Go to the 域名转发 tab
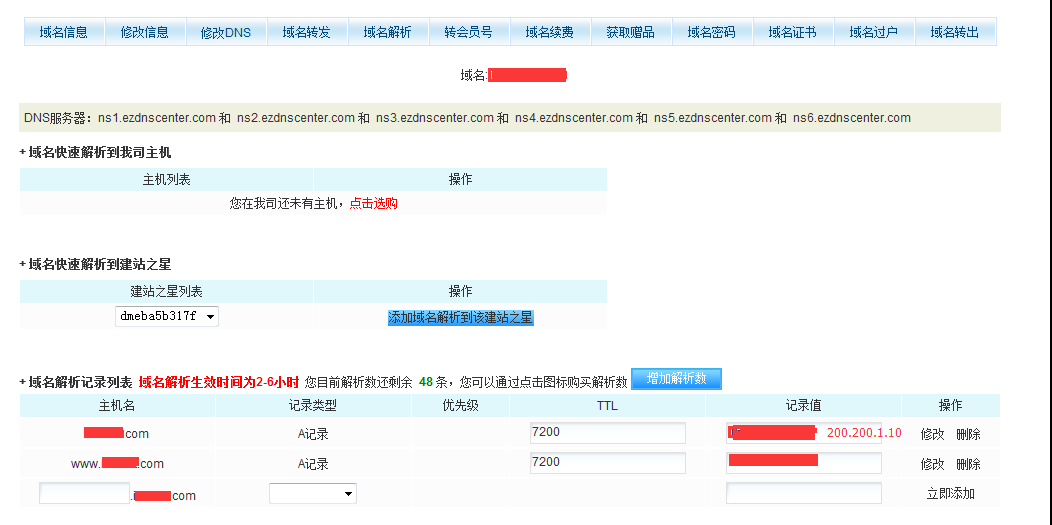This screenshot has width=1052, height=525. (x=307, y=32)
